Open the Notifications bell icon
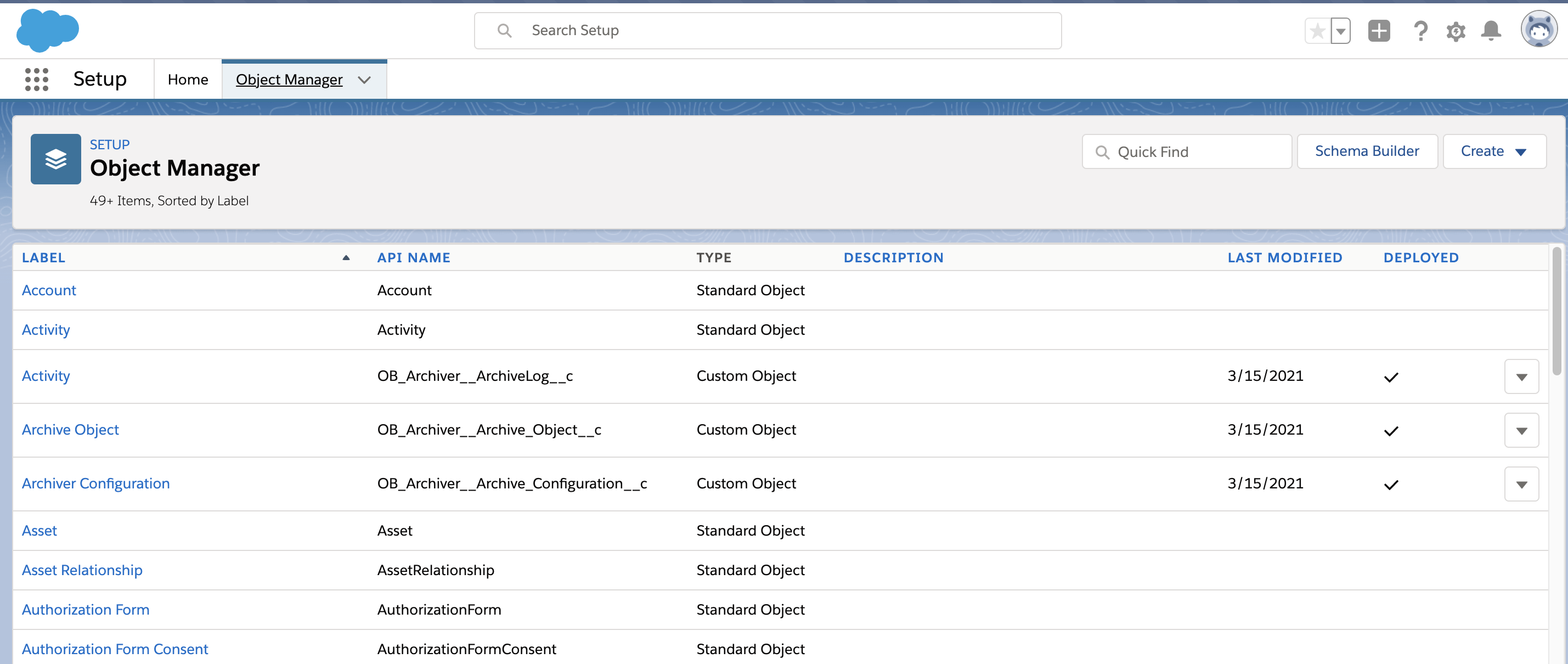Screen dimensions: 1568x664 coord(1490,30)
